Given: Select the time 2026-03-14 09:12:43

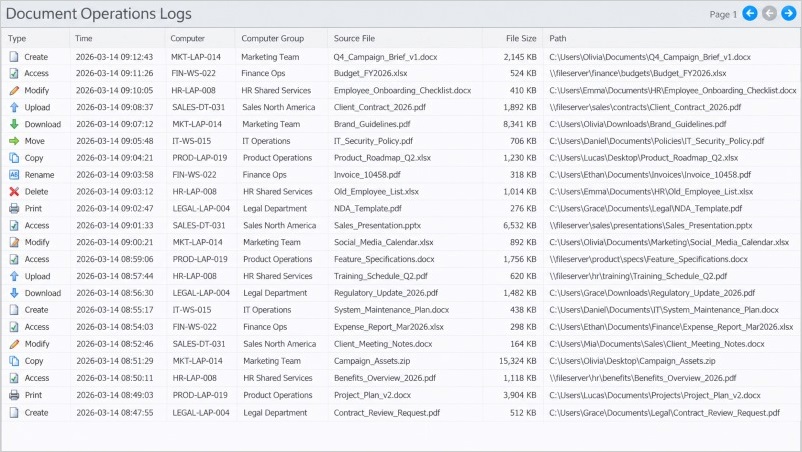Looking at the screenshot, I should point(115,57).
